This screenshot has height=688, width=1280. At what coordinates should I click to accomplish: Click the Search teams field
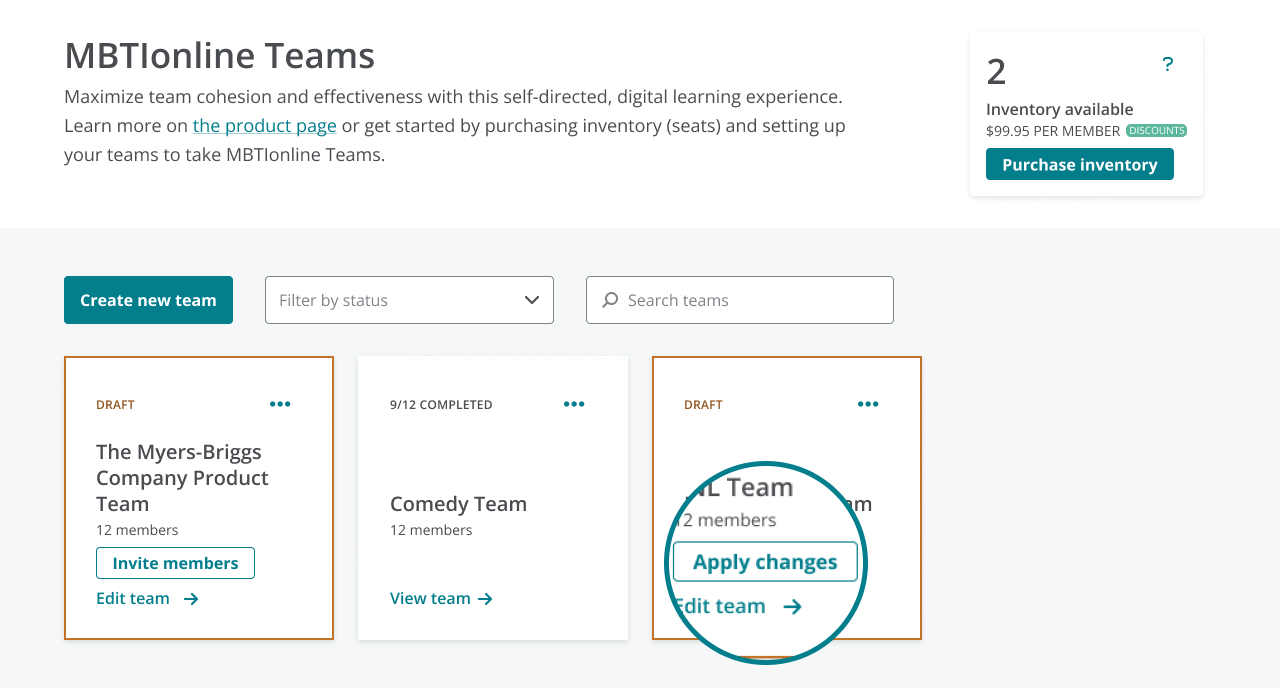pos(740,300)
